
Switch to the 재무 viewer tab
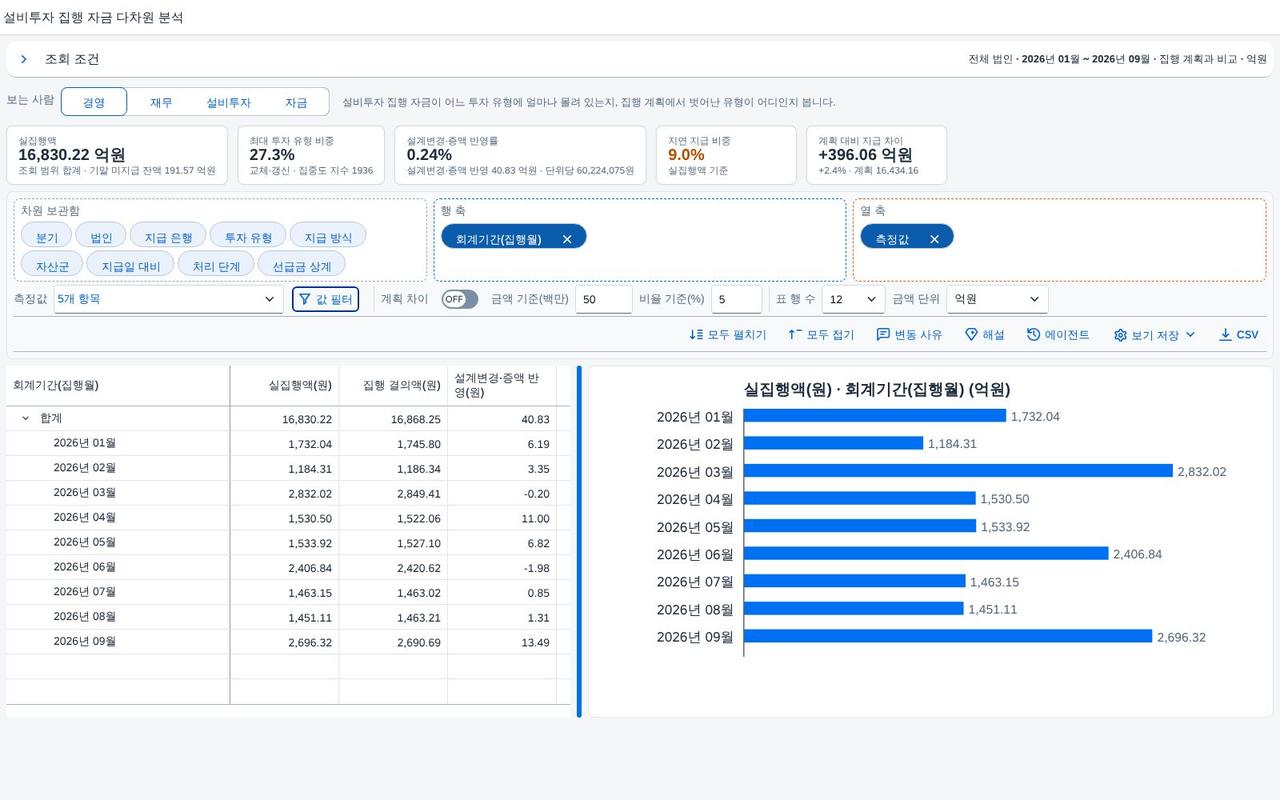coord(161,102)
